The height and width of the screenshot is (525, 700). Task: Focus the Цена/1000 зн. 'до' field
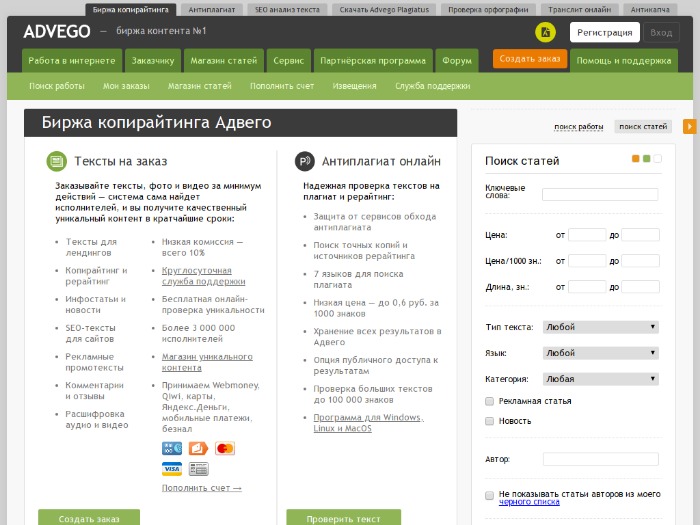tap(640, 261)
